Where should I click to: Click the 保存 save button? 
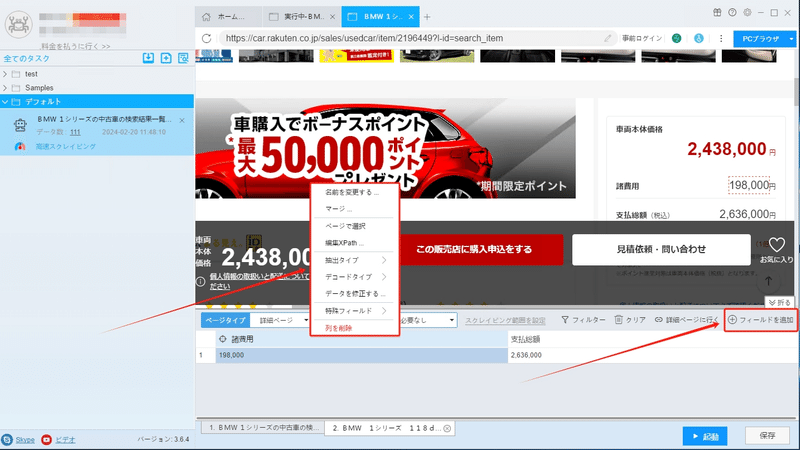pos(767,436)
